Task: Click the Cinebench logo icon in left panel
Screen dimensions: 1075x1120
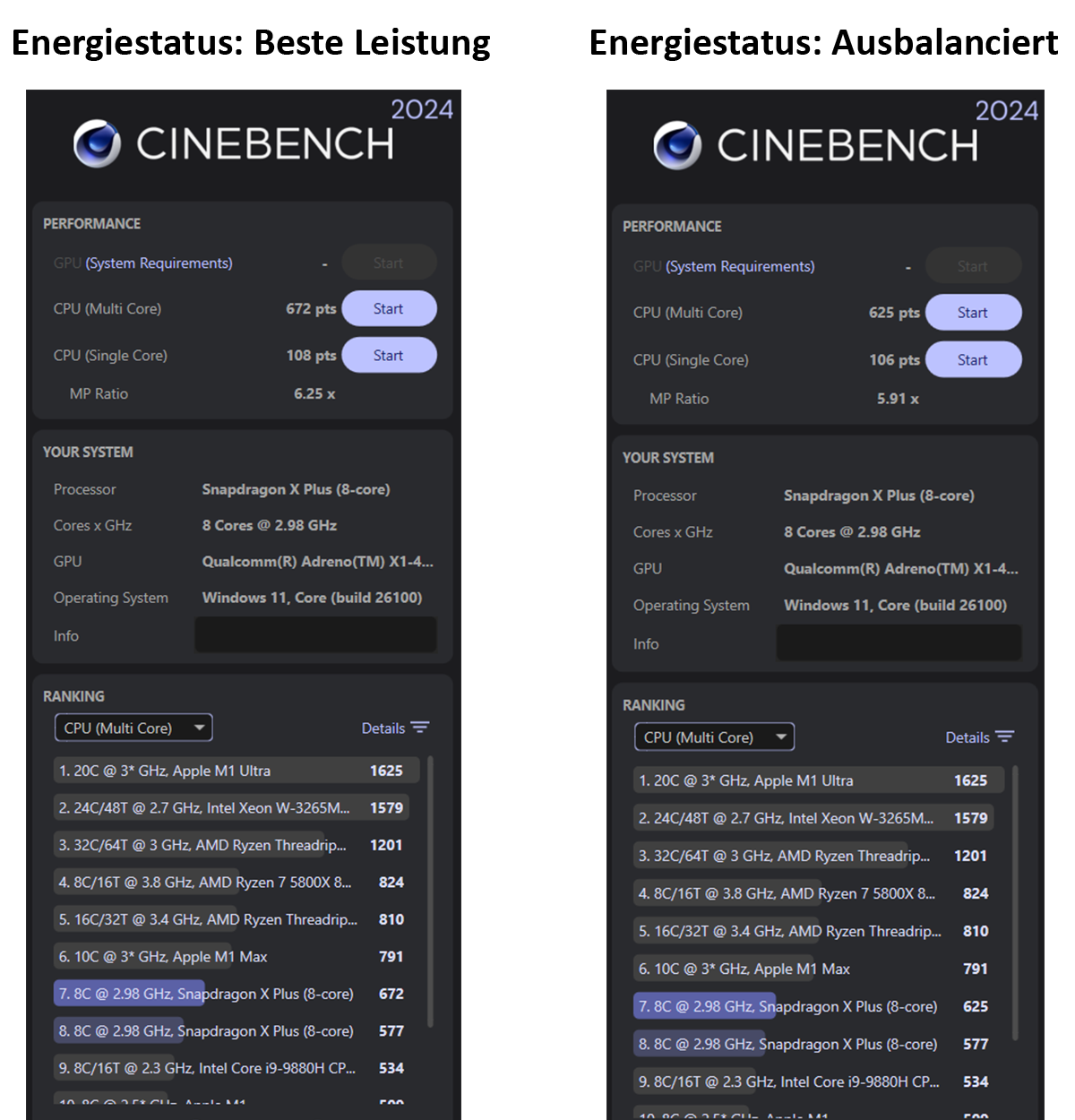Action: [97, 143]
